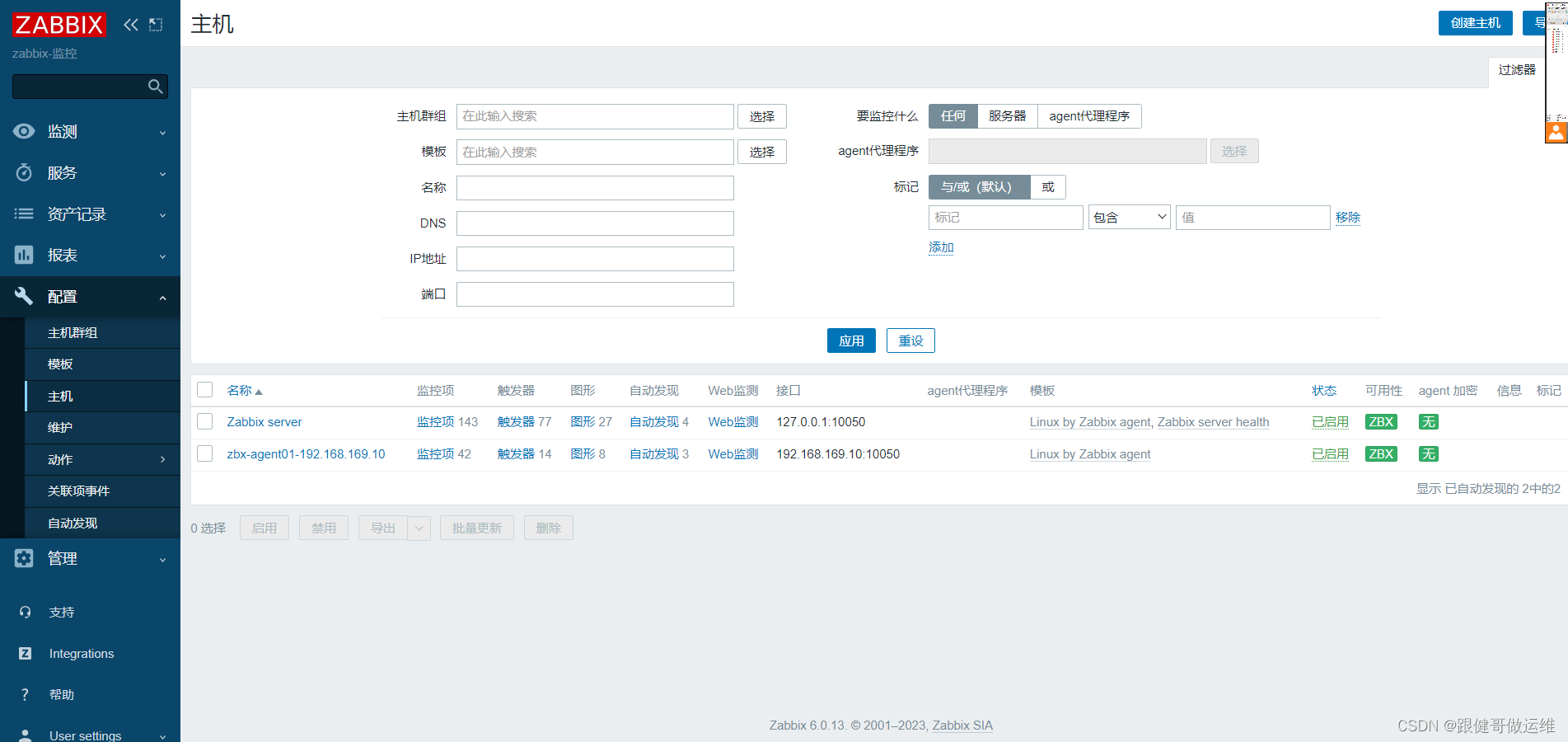Click the User settings person icon
Screen dimensions: 1568x742
[25, 735]
